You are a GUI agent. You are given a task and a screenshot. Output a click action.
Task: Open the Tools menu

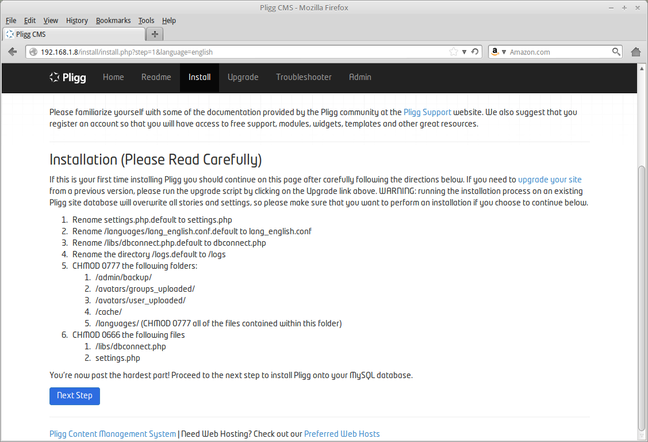[x=146, y=21]
